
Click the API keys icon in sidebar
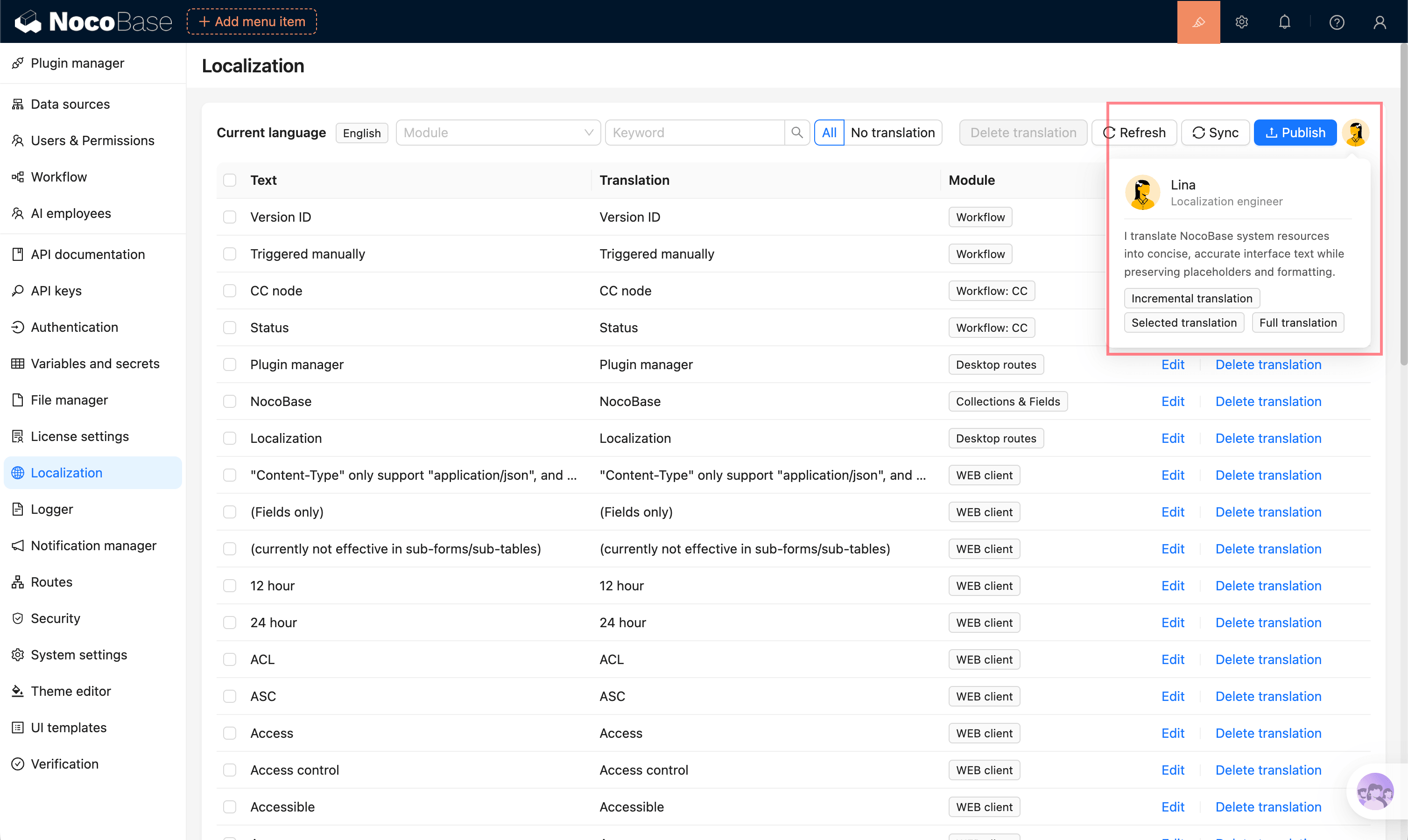tap(18, 290)
